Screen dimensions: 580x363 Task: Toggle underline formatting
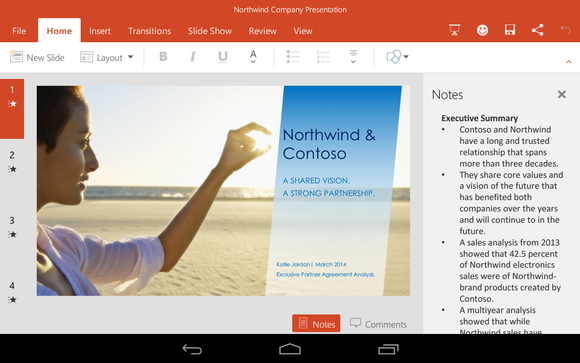click(x=223, y=57)
